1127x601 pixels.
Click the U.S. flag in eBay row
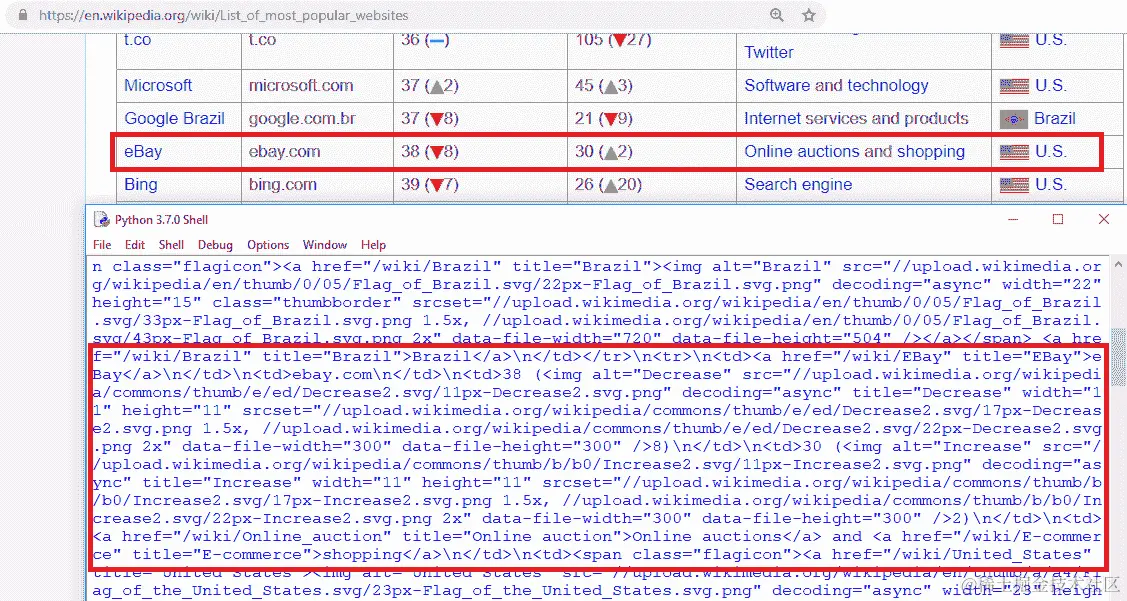coord(1014,152)
